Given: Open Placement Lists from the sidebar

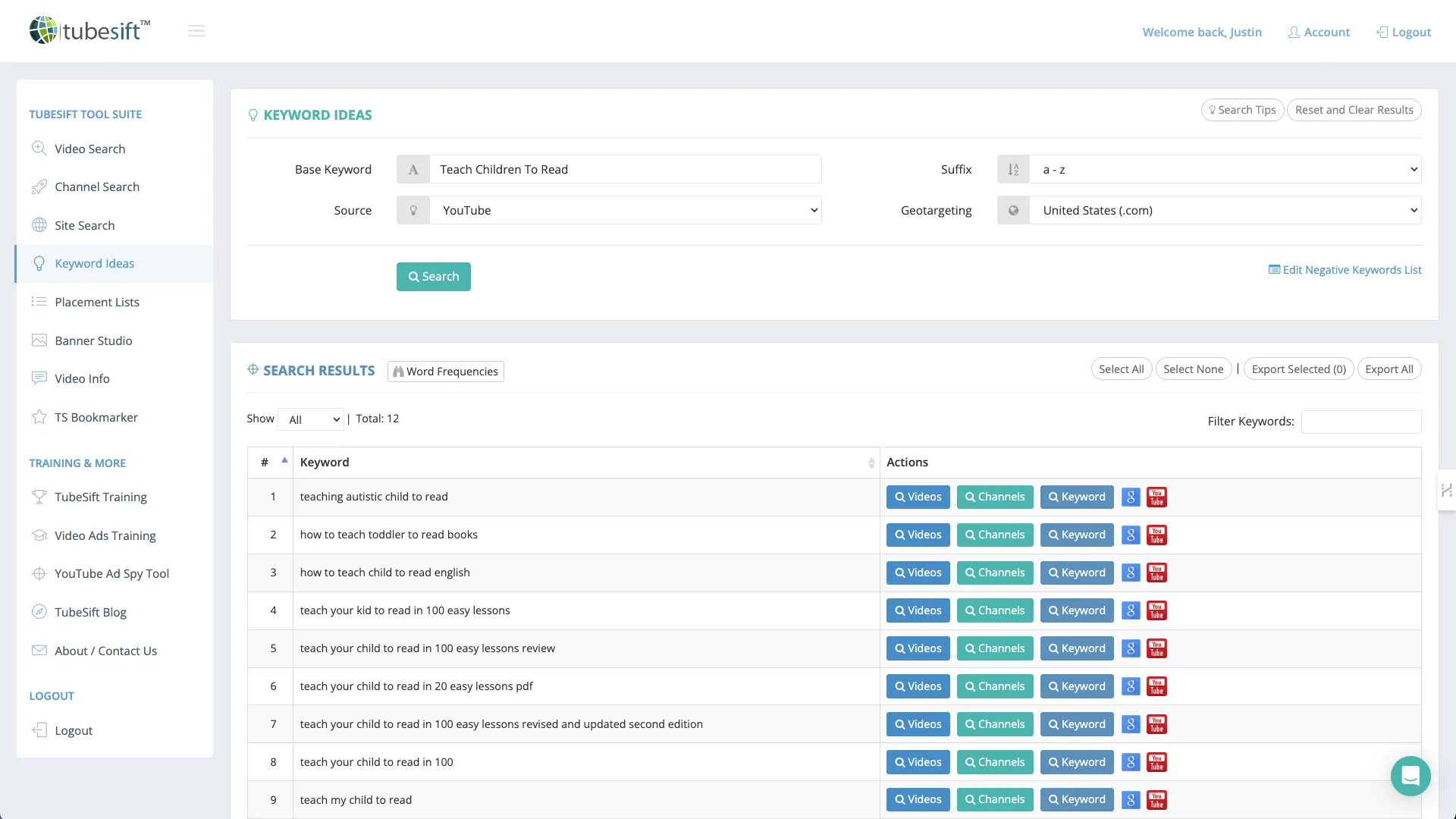Looking at the screenshot, I should pos(97,302).
